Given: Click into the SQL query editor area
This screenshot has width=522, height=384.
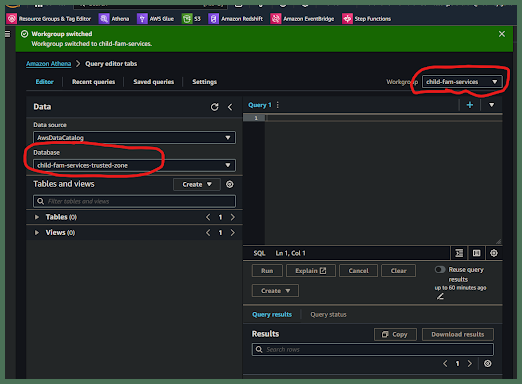Looking at the screenshot, I should 383,180.
